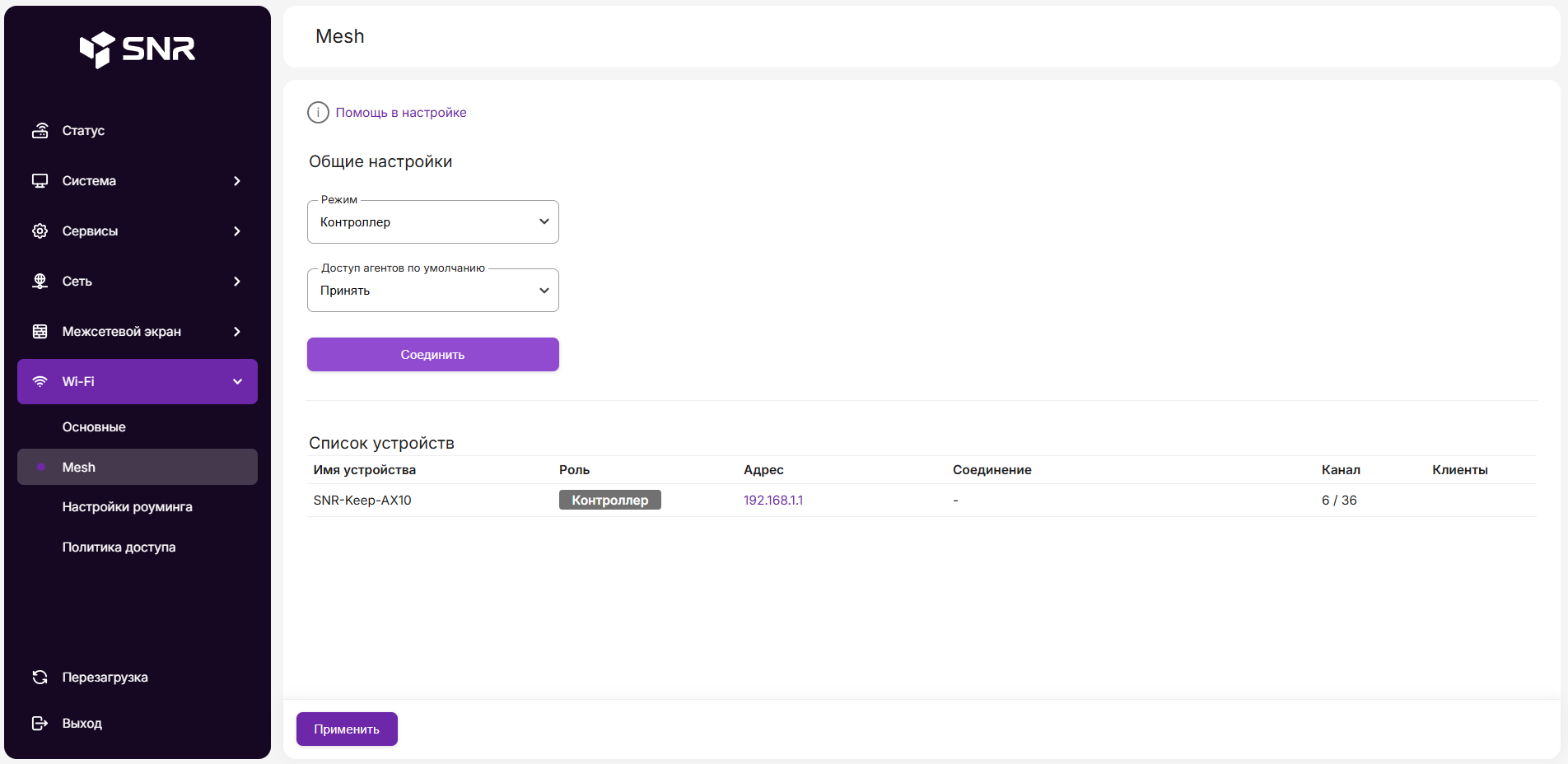Click the router Status icon
Viewport: 1568px width, 764px height.
[40, 131]
